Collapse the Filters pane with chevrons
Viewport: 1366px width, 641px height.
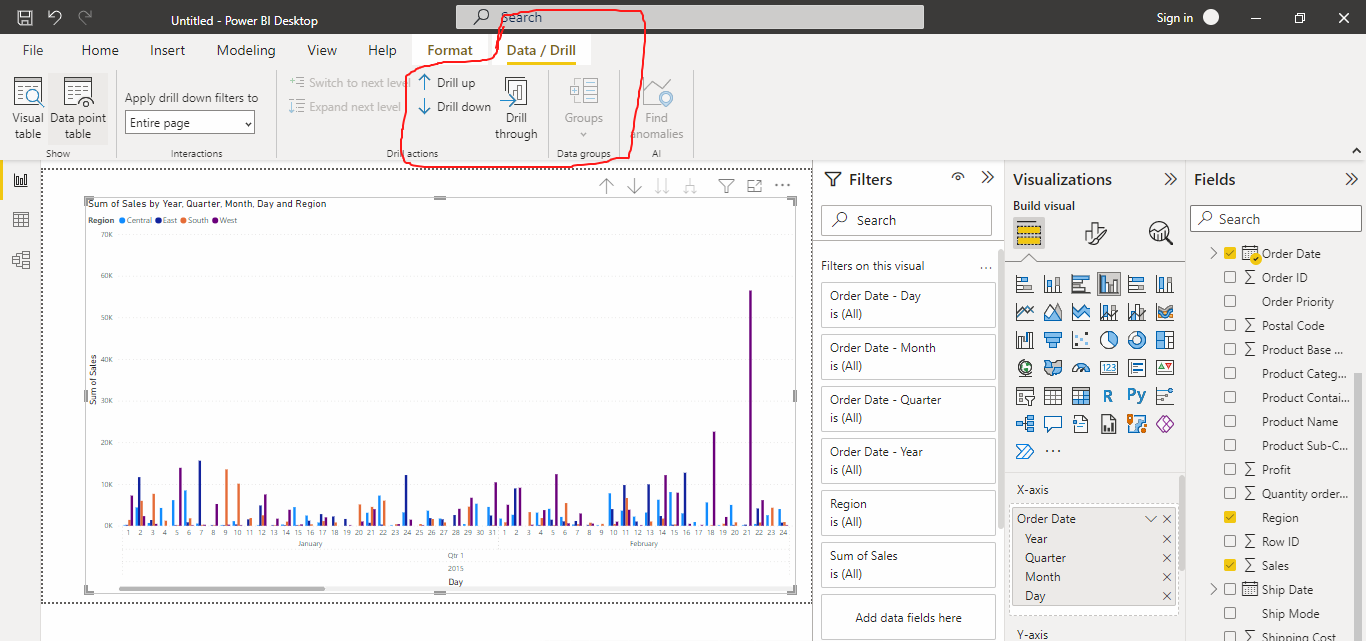click(x=988, y=178)
